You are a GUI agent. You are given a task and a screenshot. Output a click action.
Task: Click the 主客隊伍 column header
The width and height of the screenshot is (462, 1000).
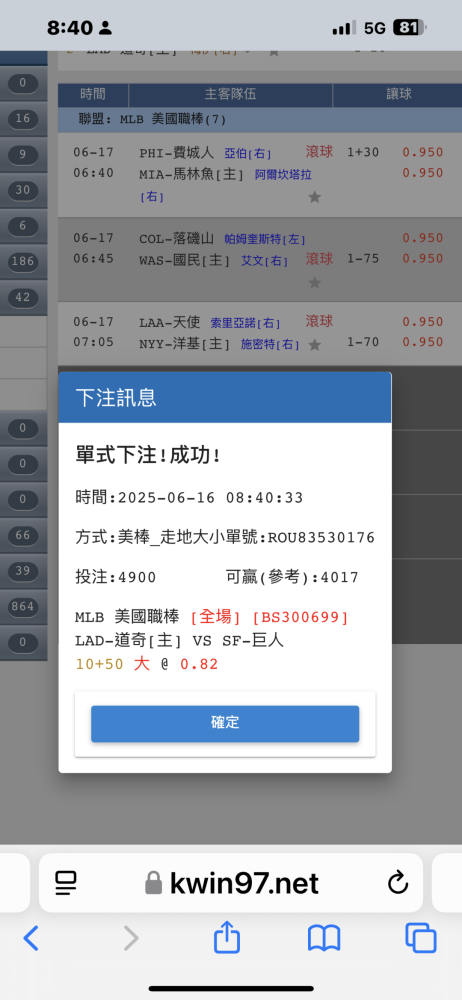coord(230,95)
